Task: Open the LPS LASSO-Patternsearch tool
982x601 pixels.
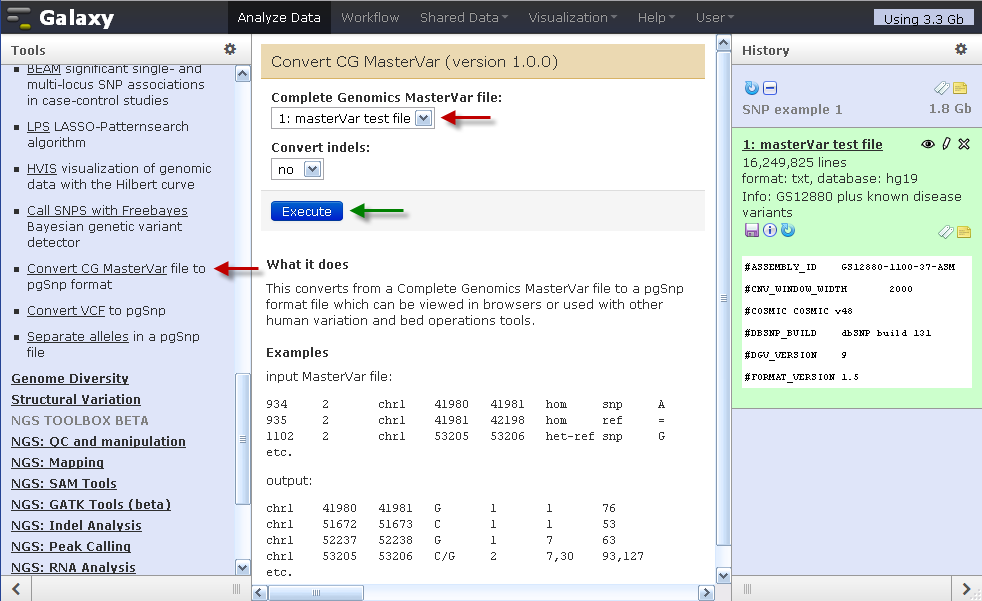Action: click(38, 126)
